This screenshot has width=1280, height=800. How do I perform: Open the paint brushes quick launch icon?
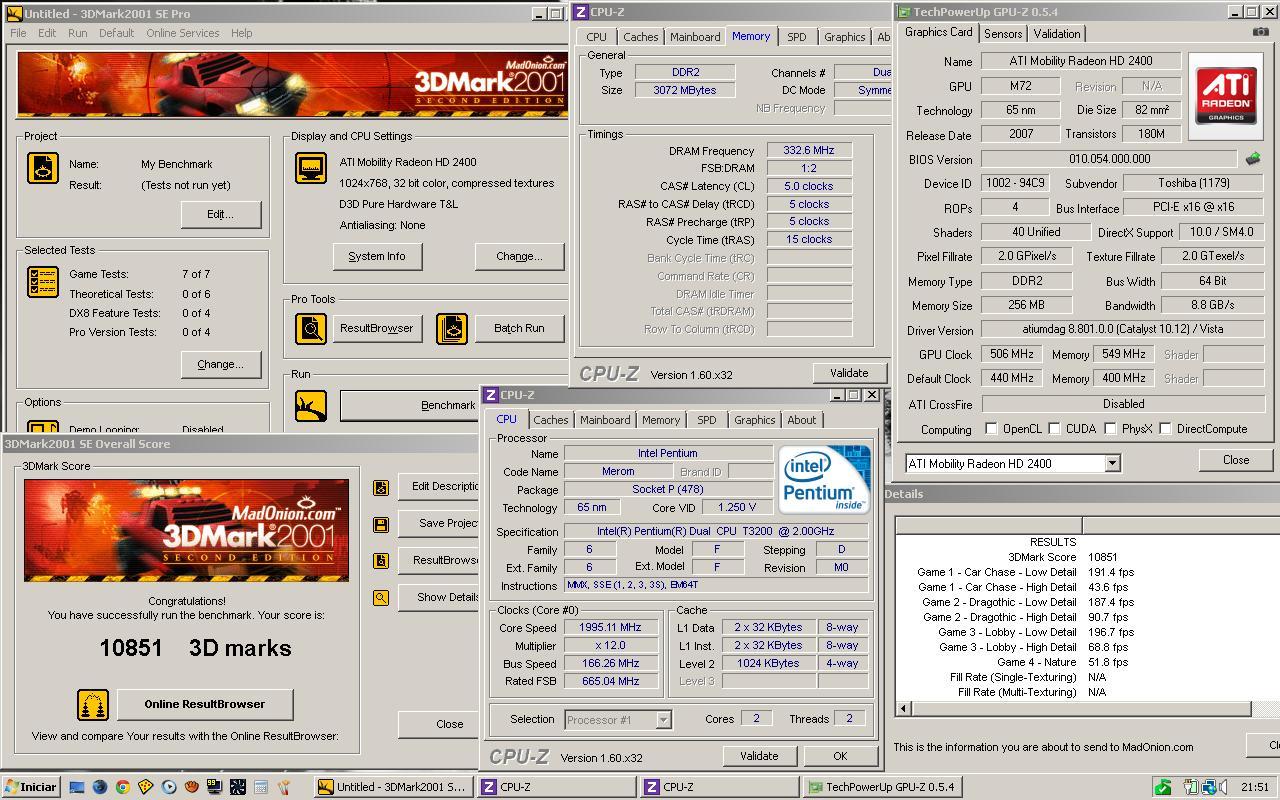tap(283, 787)
